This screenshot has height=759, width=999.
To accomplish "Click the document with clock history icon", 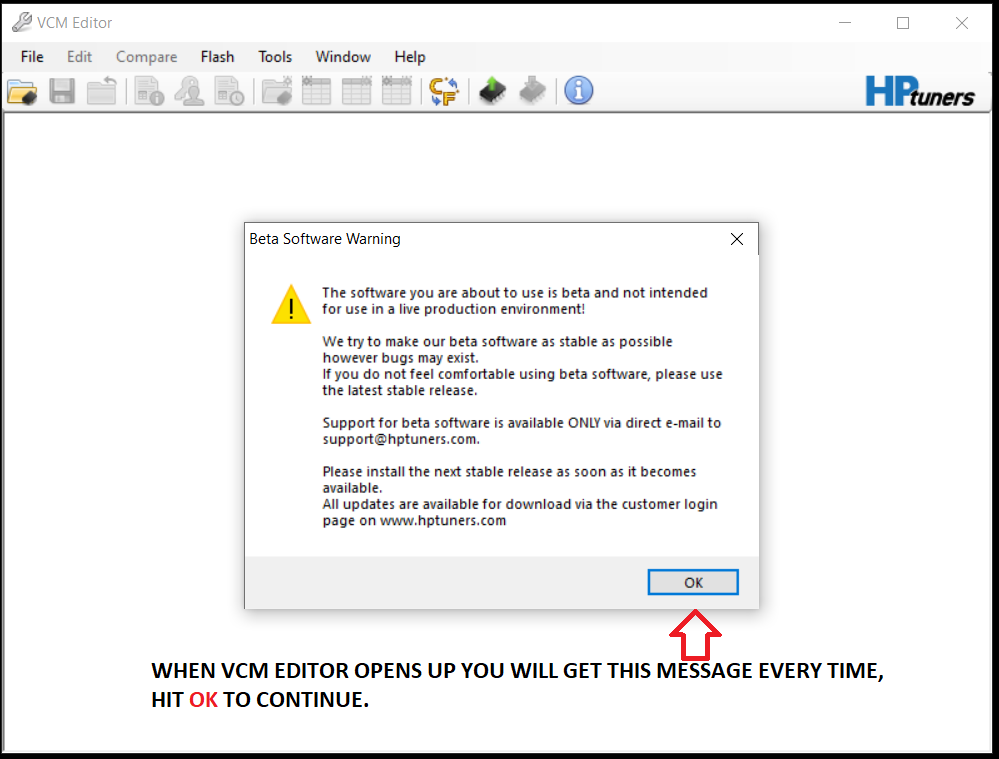I will tap(229, 91).
